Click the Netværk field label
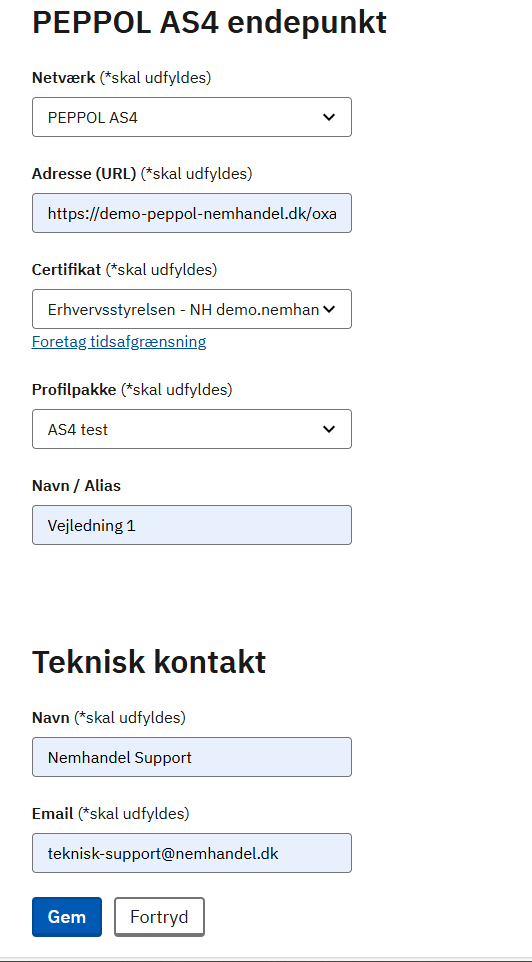 [x=63, y=78]
